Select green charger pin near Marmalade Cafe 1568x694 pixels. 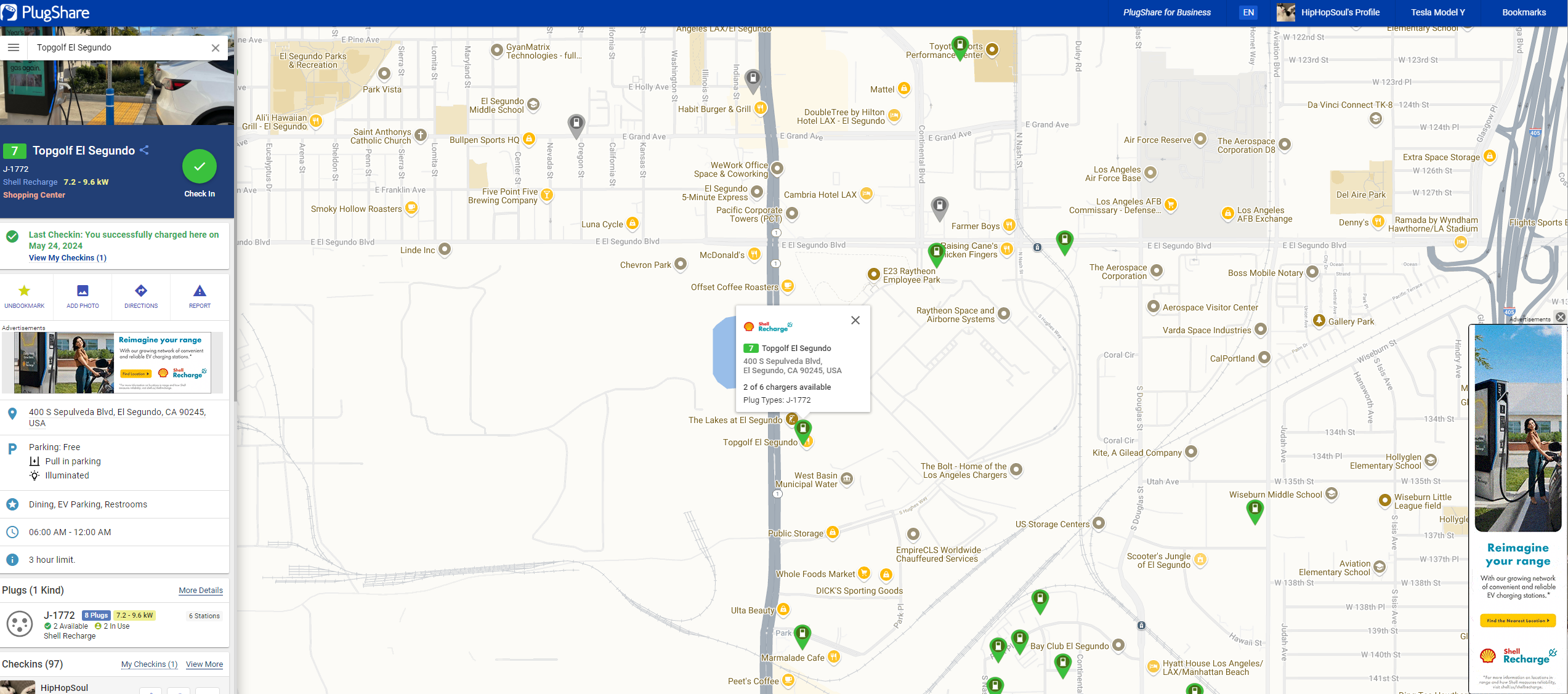click(x=802, y=635)
